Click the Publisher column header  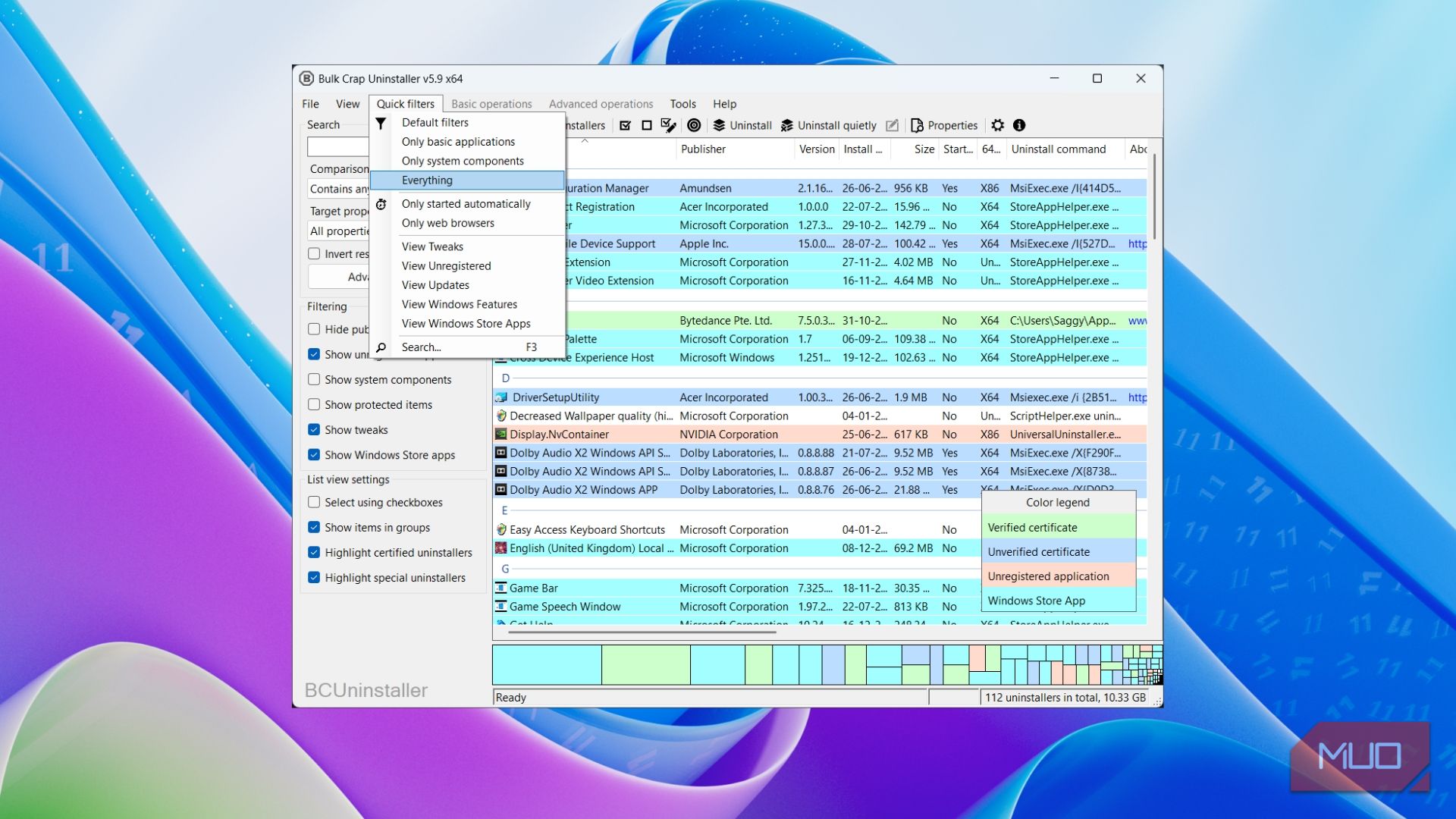tap(734, 149)
